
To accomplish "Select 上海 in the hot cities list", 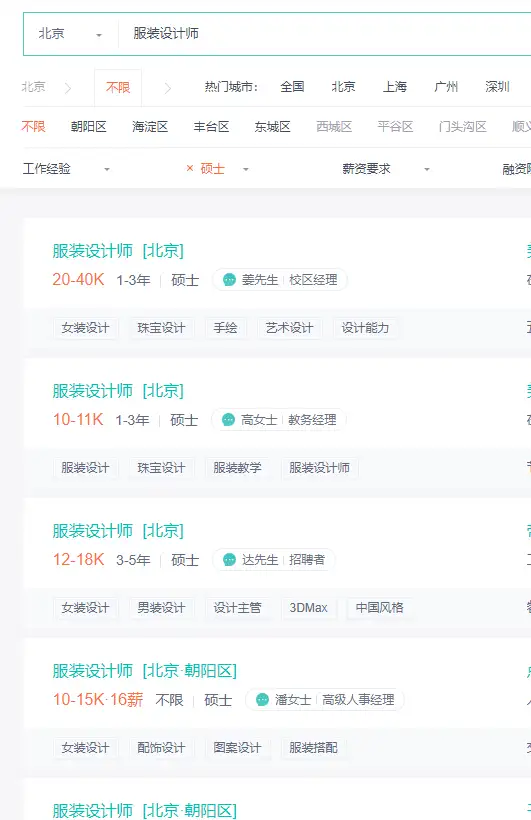I will tap(394, 87).
